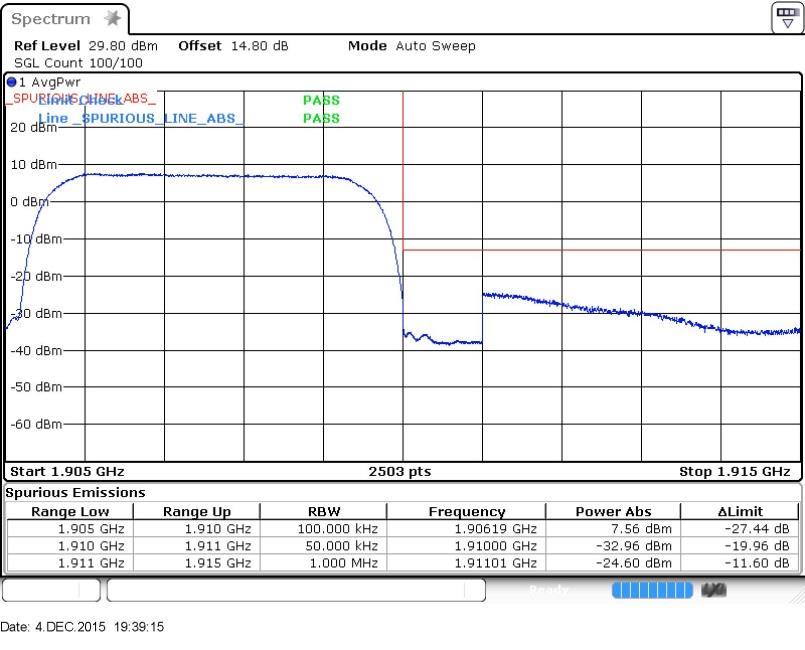Click the blue trace 1 AvgPwr marker dot

coord(11,82)
